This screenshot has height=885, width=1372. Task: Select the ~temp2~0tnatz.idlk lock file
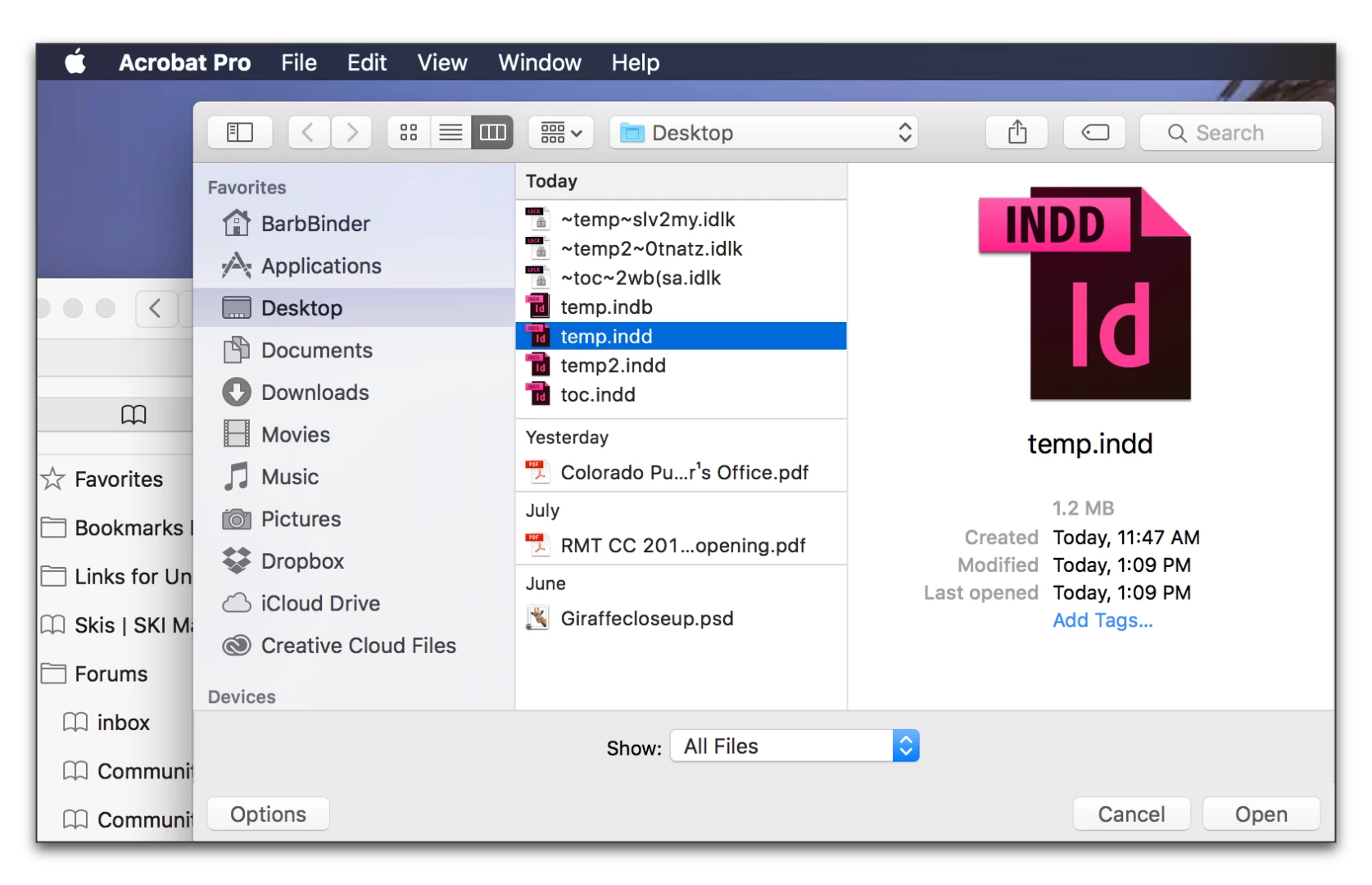click(x=681, y=248)
